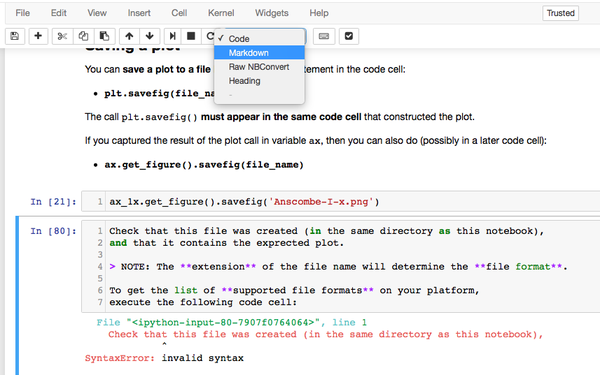The height and width of the screenshot is (375, 600).
Task: Move the selected cell up with the up arrow
Action: [x=129, y=36]
